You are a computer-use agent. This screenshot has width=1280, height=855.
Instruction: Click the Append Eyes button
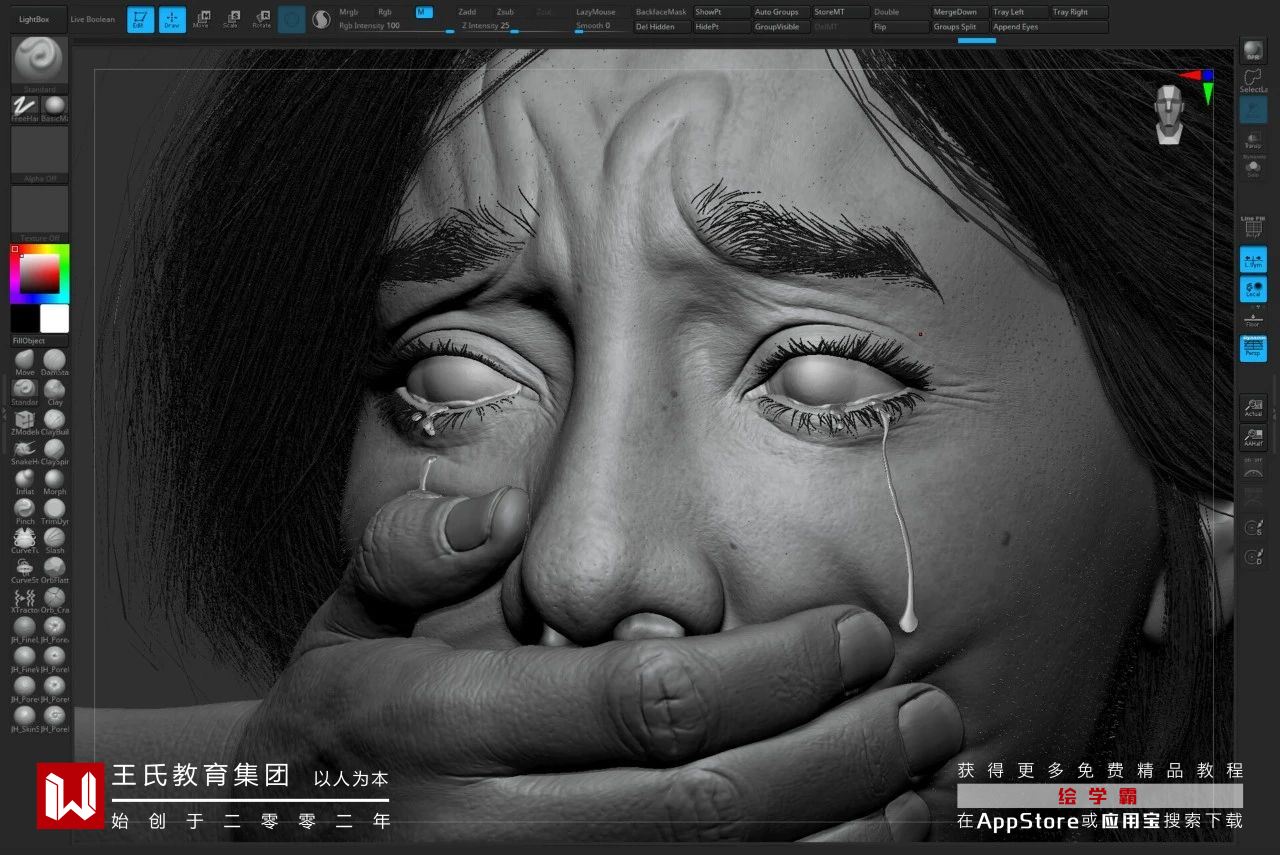[x=1050, y=27]
